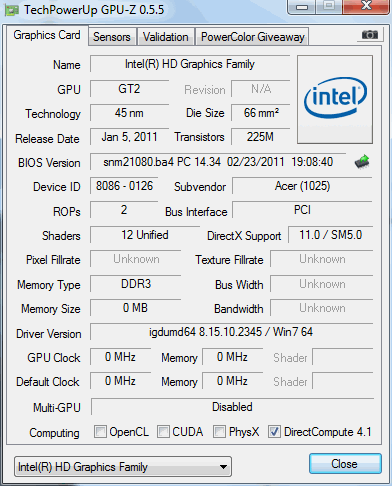Click the GPU-Z title bar app icon
The width and height of the screenshot is (392, 486).
click(11, 10)
